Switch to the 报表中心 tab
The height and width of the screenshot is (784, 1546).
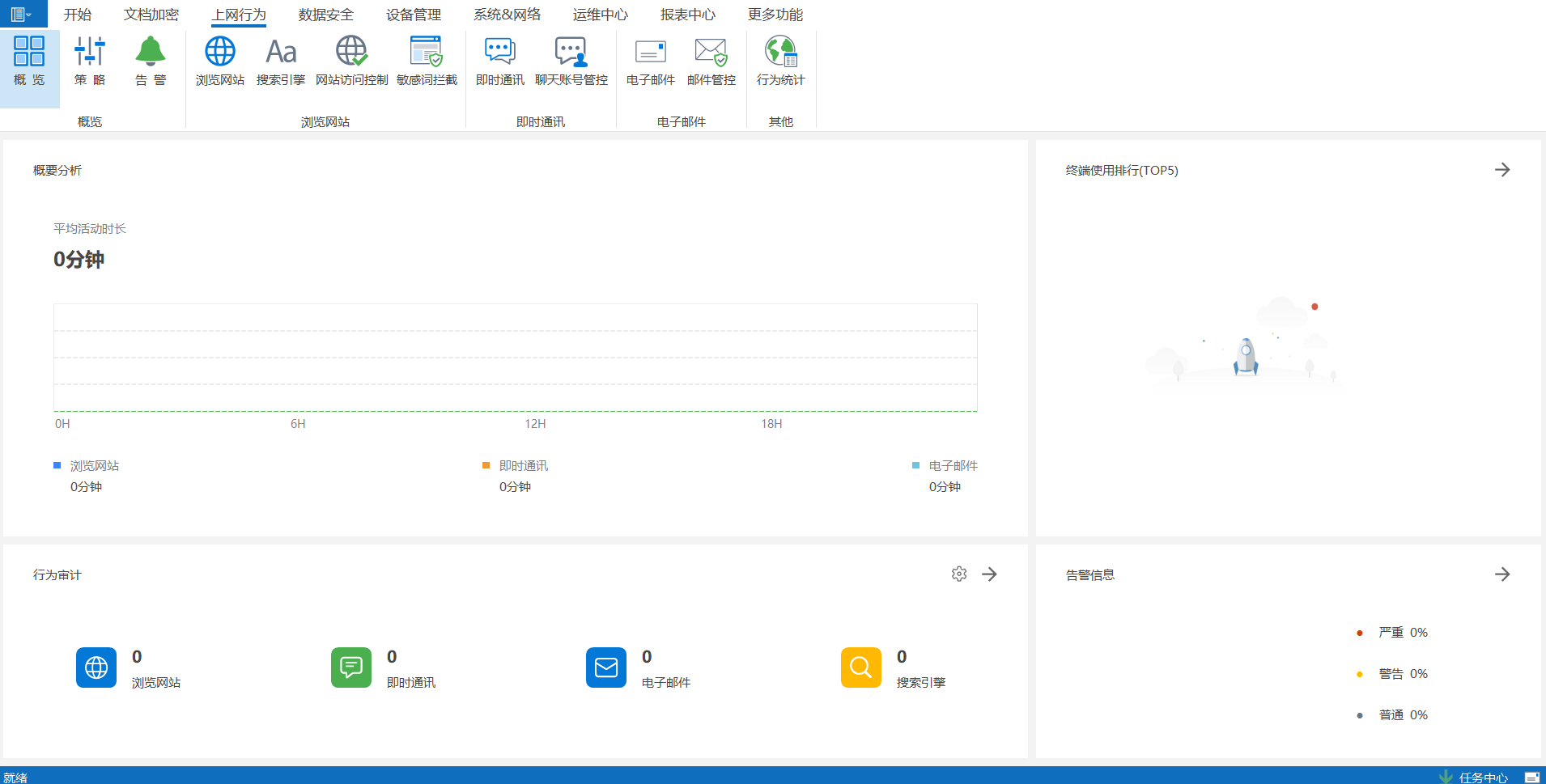pyautogui.click(x=687, y=15)
